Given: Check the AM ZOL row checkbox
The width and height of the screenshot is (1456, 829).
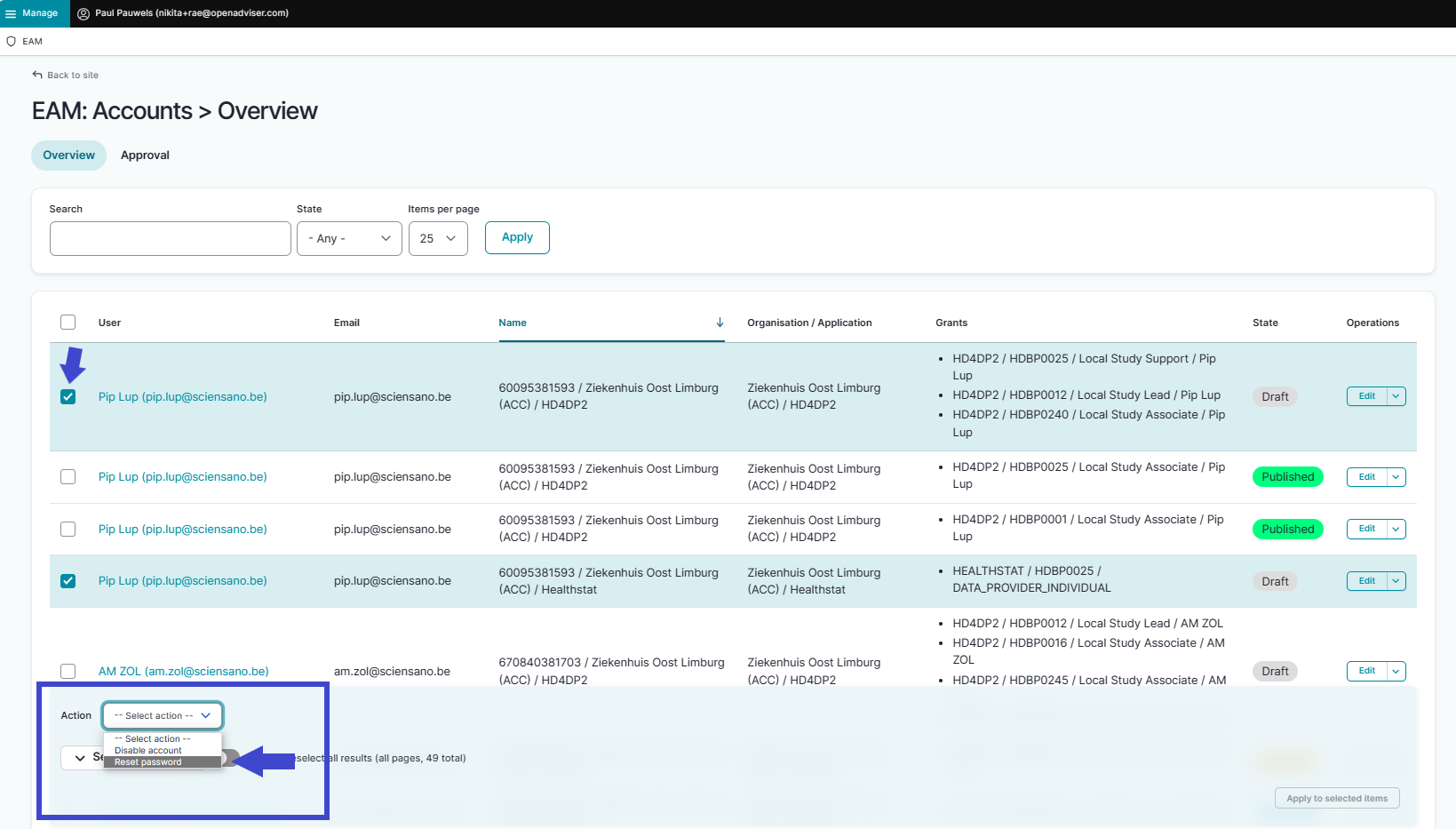Looking at the screenshot, I should point(68,672).
